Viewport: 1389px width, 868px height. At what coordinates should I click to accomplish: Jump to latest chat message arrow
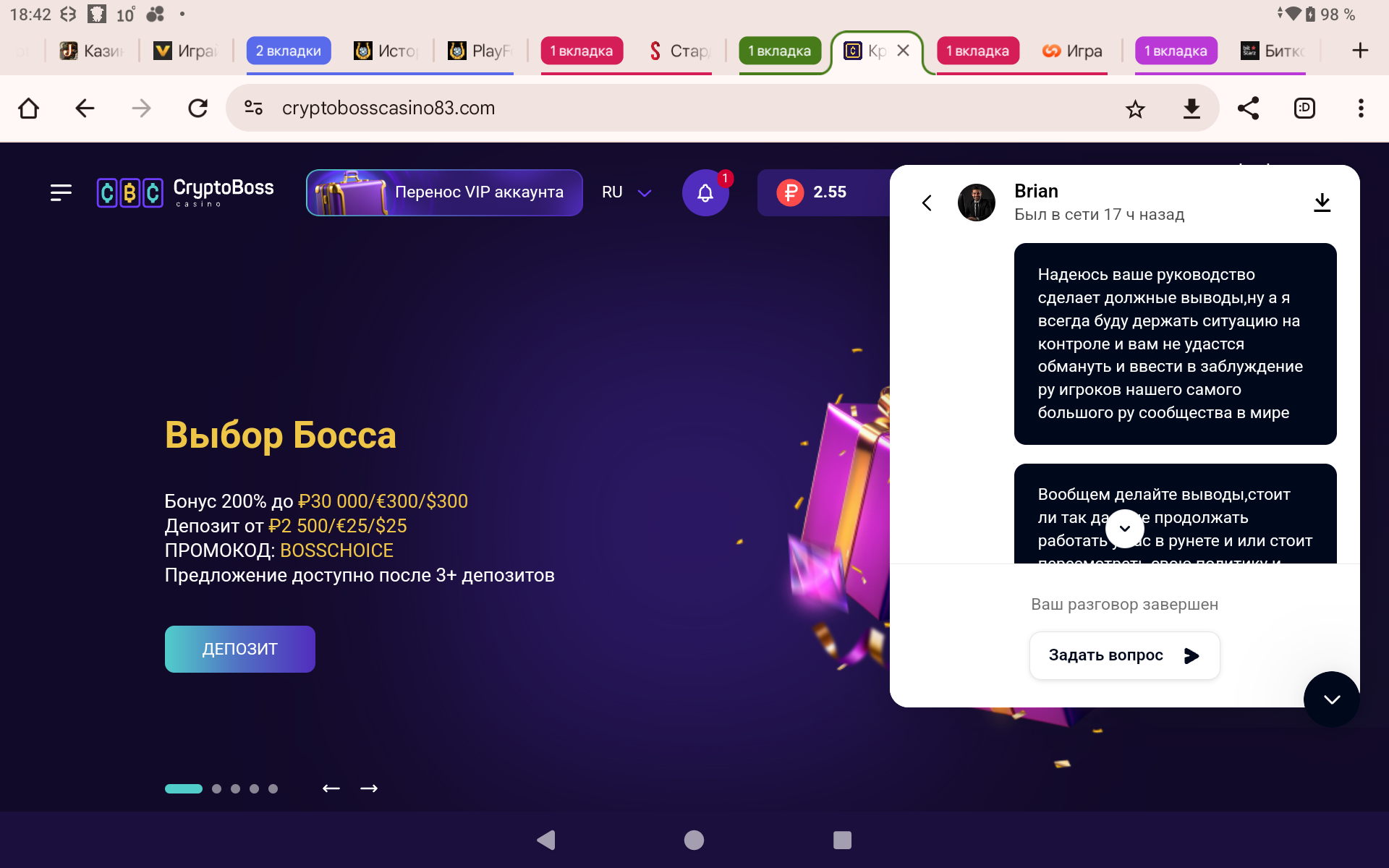1125,528
